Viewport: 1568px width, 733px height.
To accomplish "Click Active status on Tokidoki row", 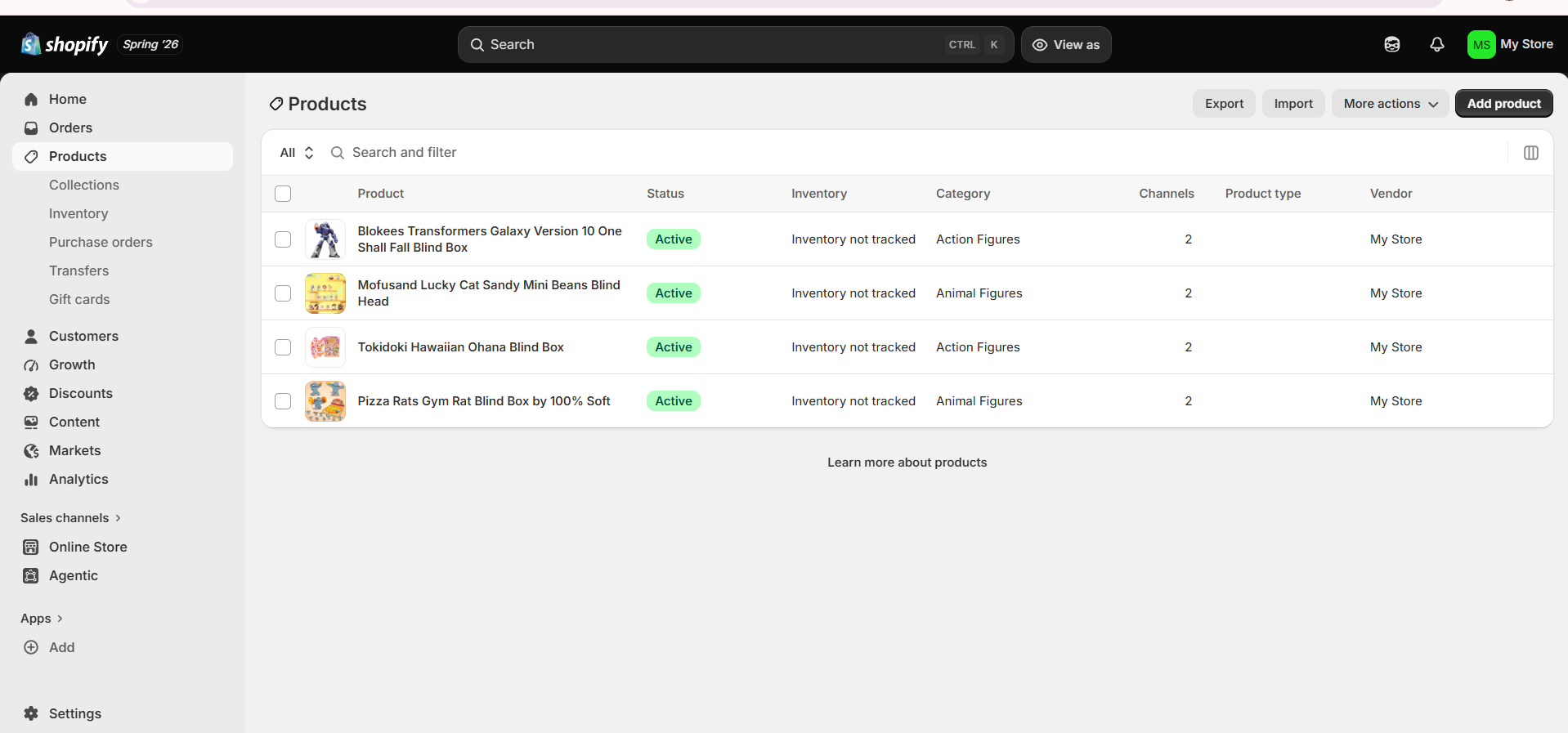I will [x=674, y=347].
